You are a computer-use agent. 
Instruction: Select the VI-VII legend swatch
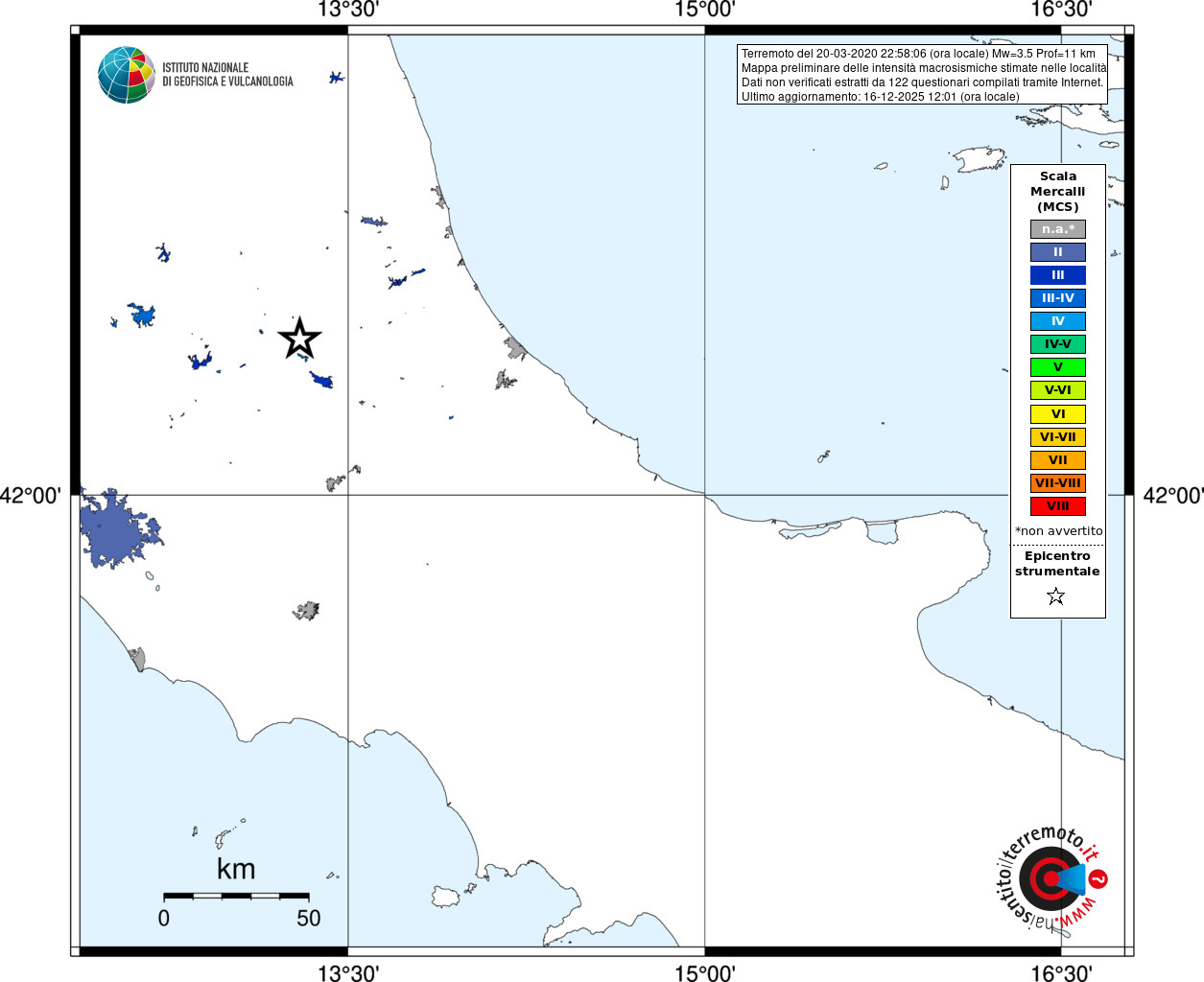click(1058, 437)
